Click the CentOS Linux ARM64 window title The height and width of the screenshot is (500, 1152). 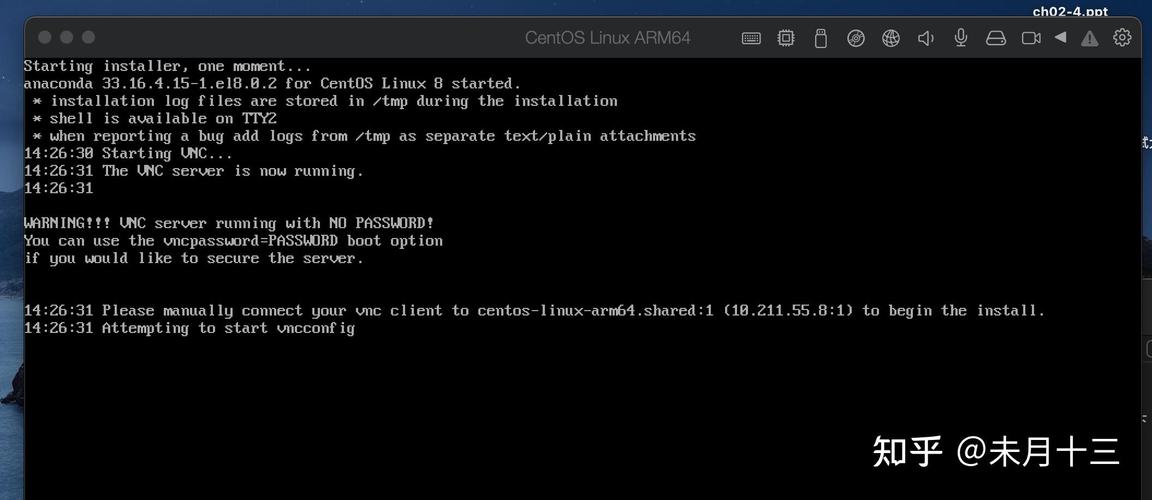[607, 38]
